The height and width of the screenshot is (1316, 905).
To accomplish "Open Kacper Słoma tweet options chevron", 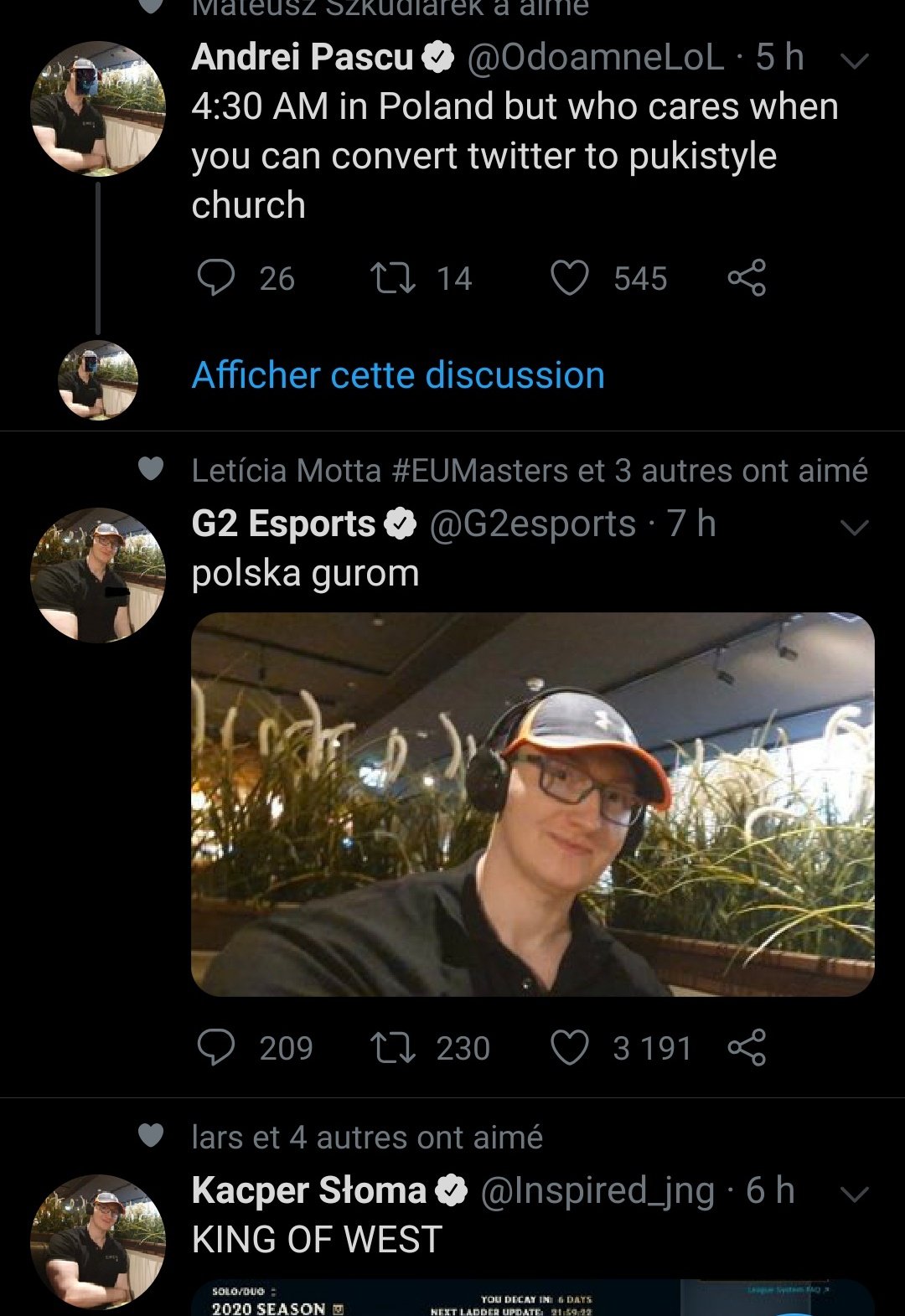I will coord(854,1194).
